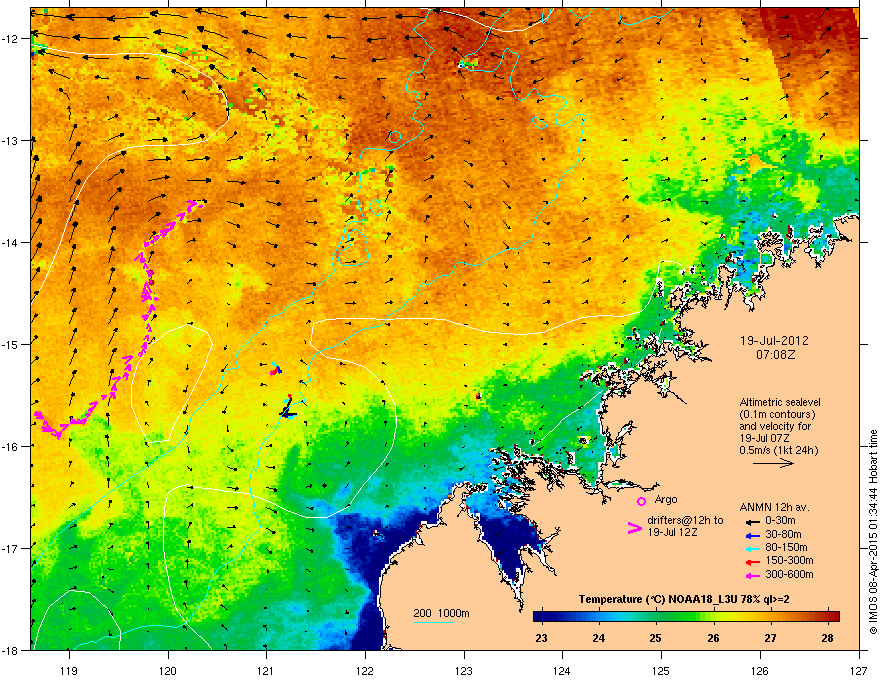This screenshot has width=880, height=680.
Task: Click the magenta arrow beside 300-600m
Action: pos(752,575)
